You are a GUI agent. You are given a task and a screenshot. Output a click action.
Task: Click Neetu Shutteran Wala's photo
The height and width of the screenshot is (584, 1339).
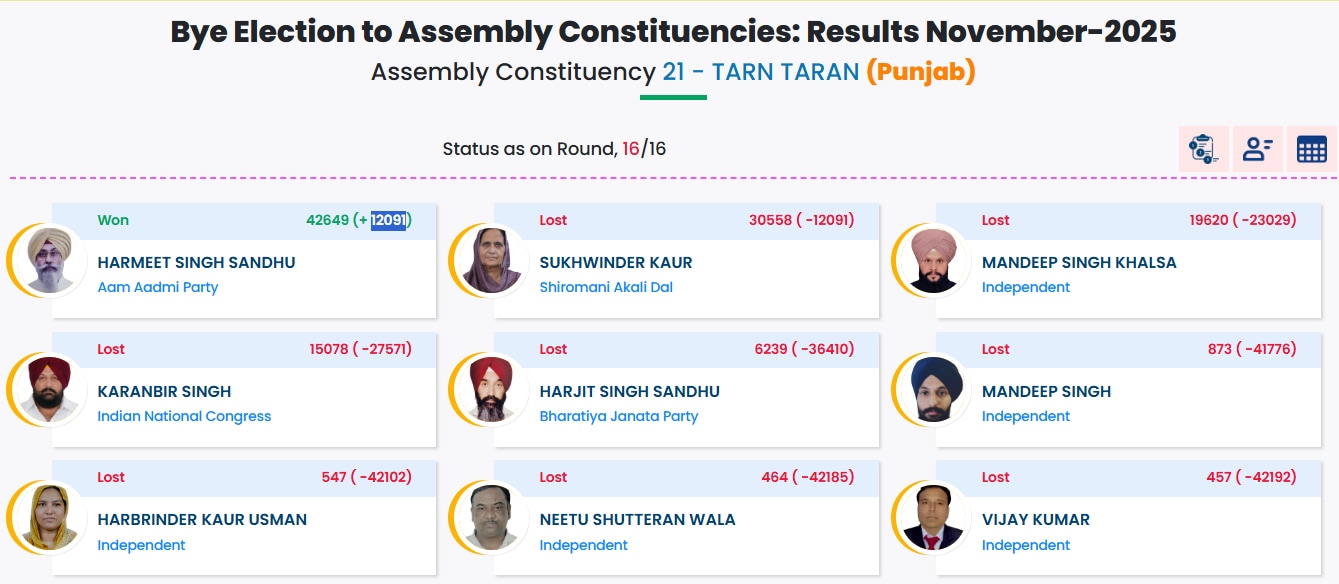[491, 517]
